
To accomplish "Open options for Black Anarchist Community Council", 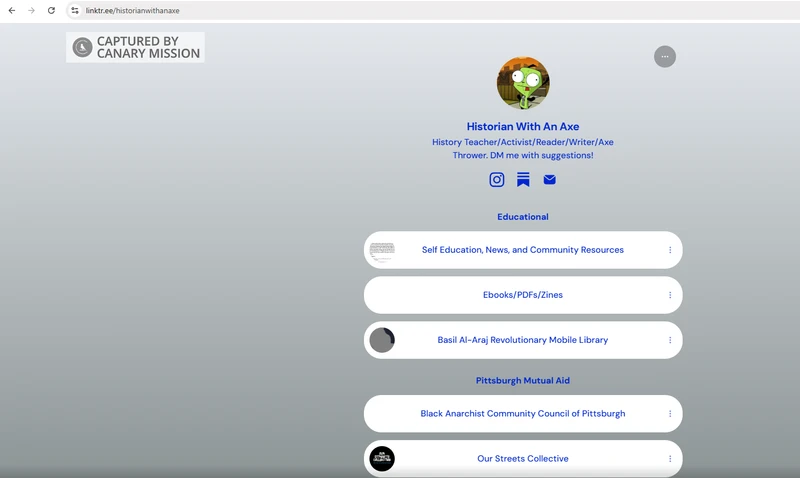I will (670, 414).
